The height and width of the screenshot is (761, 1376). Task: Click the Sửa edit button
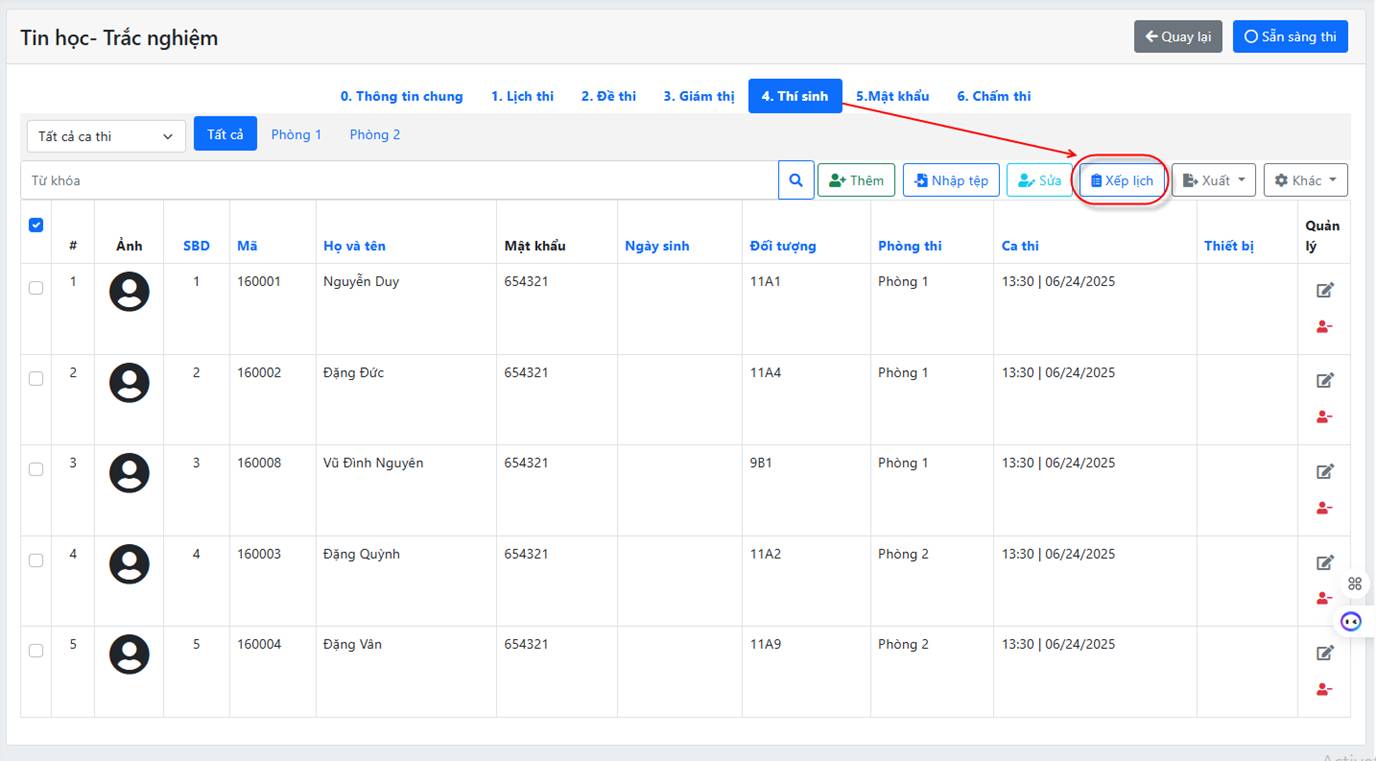pyautogui.click(x=1039, y=181)
